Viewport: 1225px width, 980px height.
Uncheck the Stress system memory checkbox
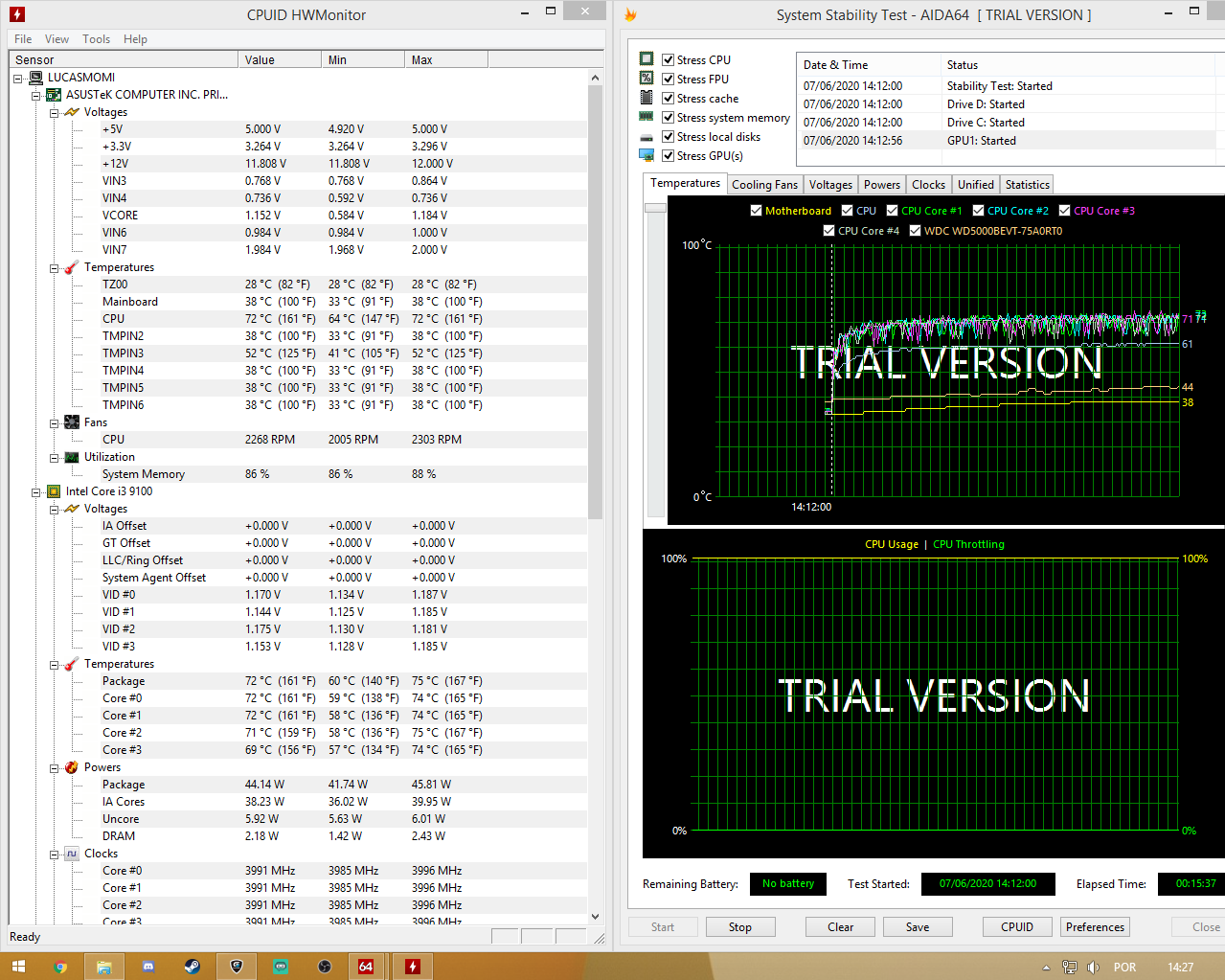point(669,117)
